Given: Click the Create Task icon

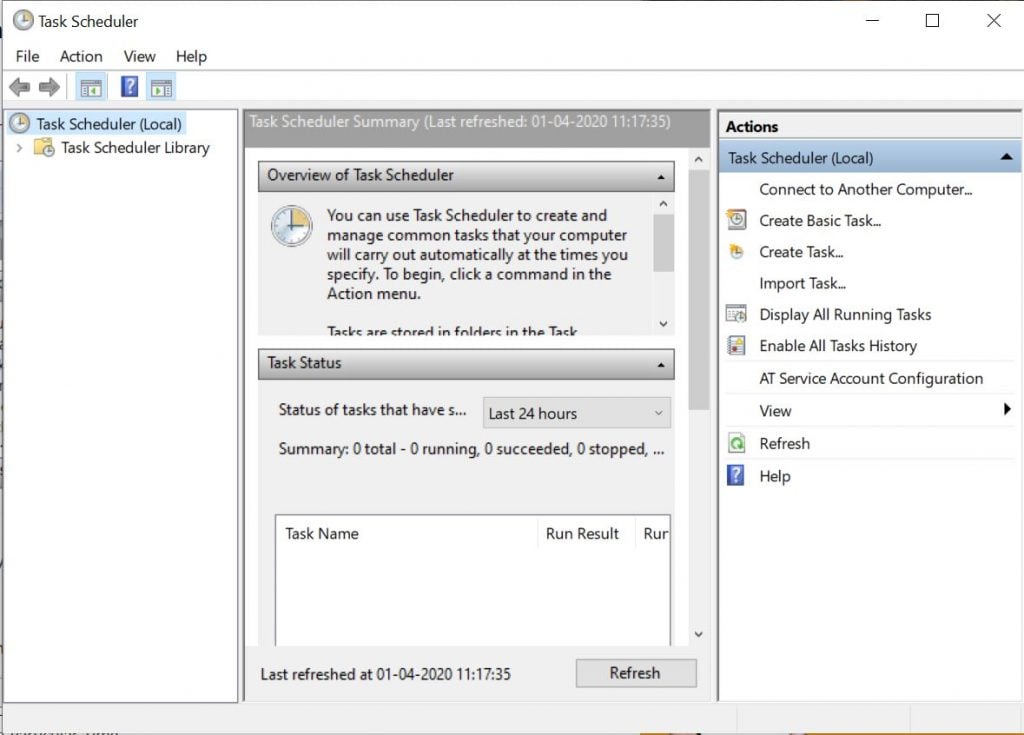Looking at the screenshot, I should tap(737, 252).
